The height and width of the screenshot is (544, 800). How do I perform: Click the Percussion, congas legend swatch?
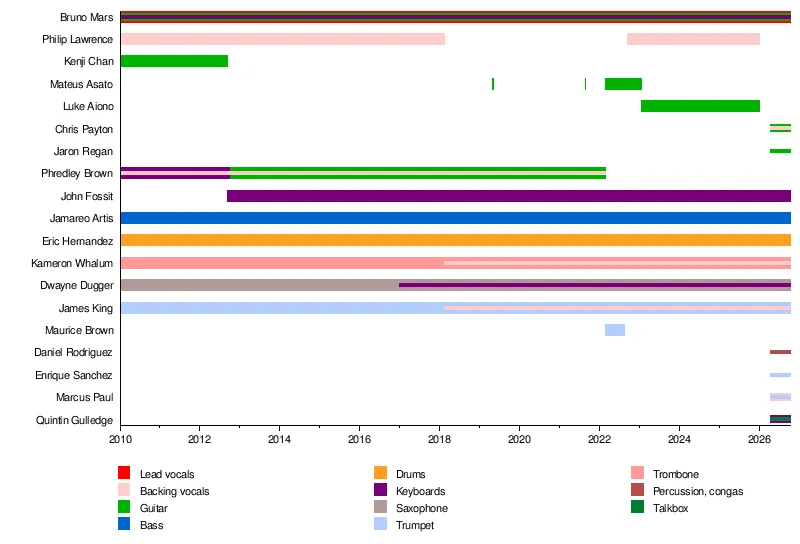pos(637,490)
